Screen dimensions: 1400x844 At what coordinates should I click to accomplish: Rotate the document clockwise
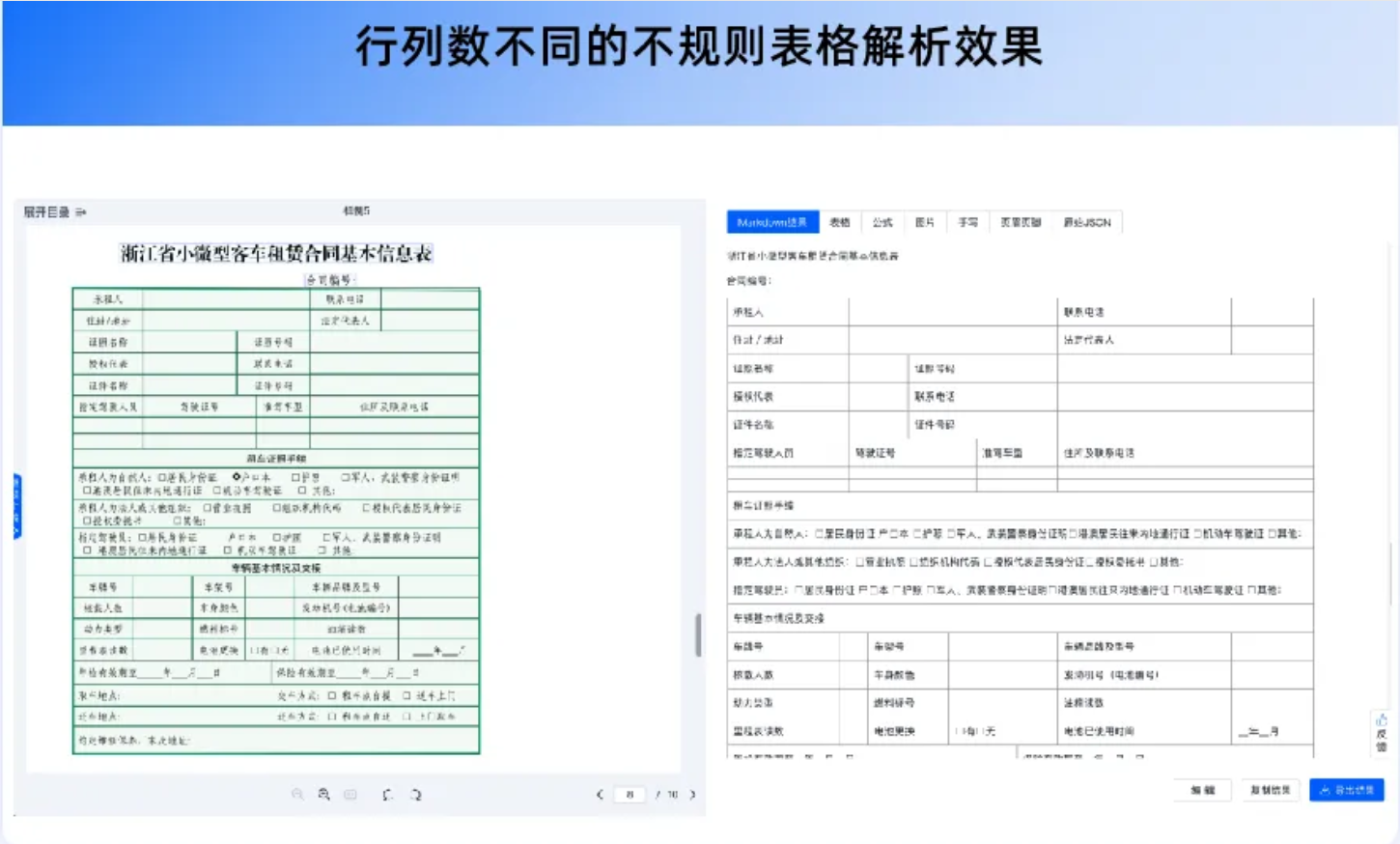coord(416,794)
